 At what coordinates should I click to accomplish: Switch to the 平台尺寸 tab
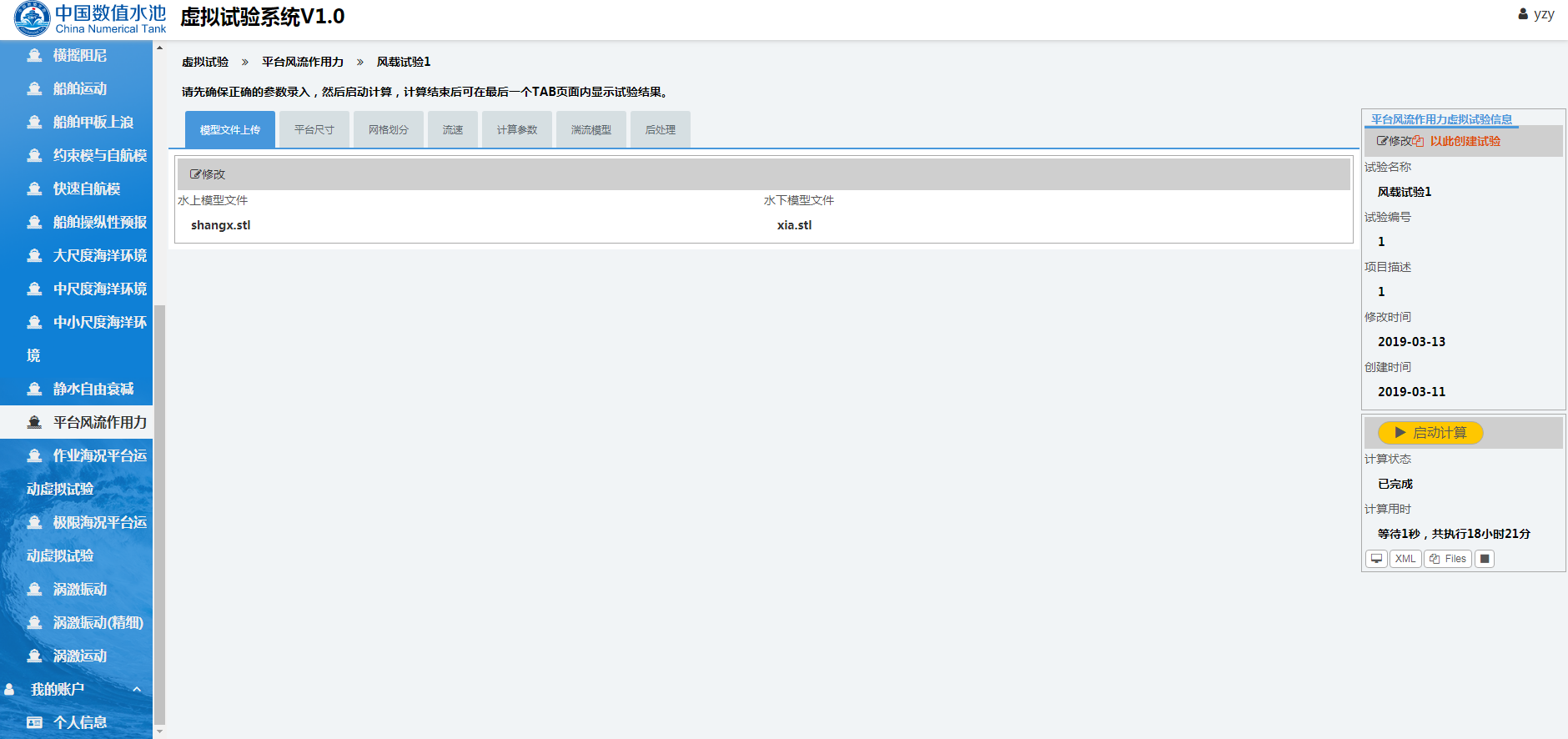(x=314, y=130)
